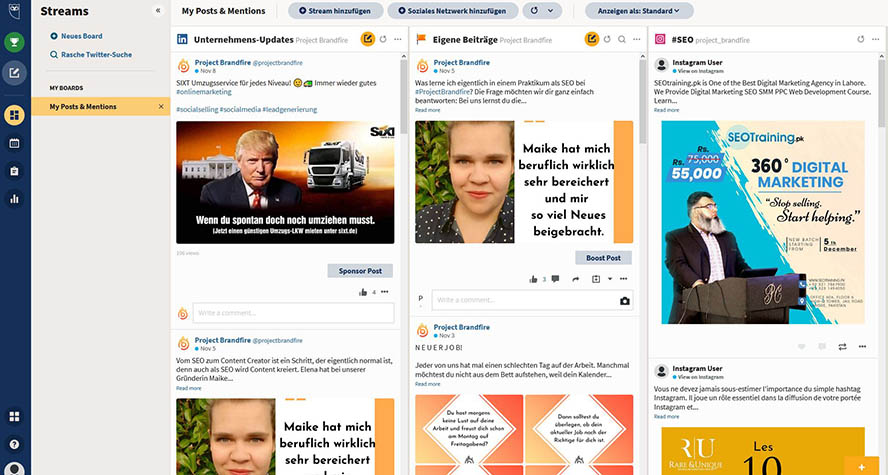Screen dimensions: 888x475
Task: Click the #socialselling hashtag
Action: pos(197,109)
